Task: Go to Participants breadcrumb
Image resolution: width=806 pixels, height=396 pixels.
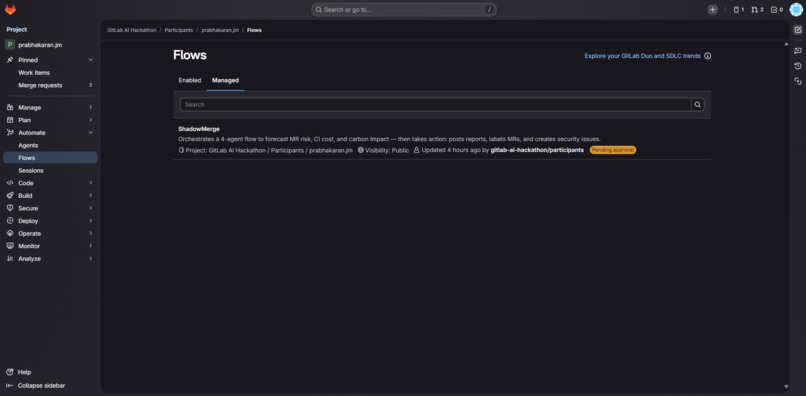Action: 179,30
